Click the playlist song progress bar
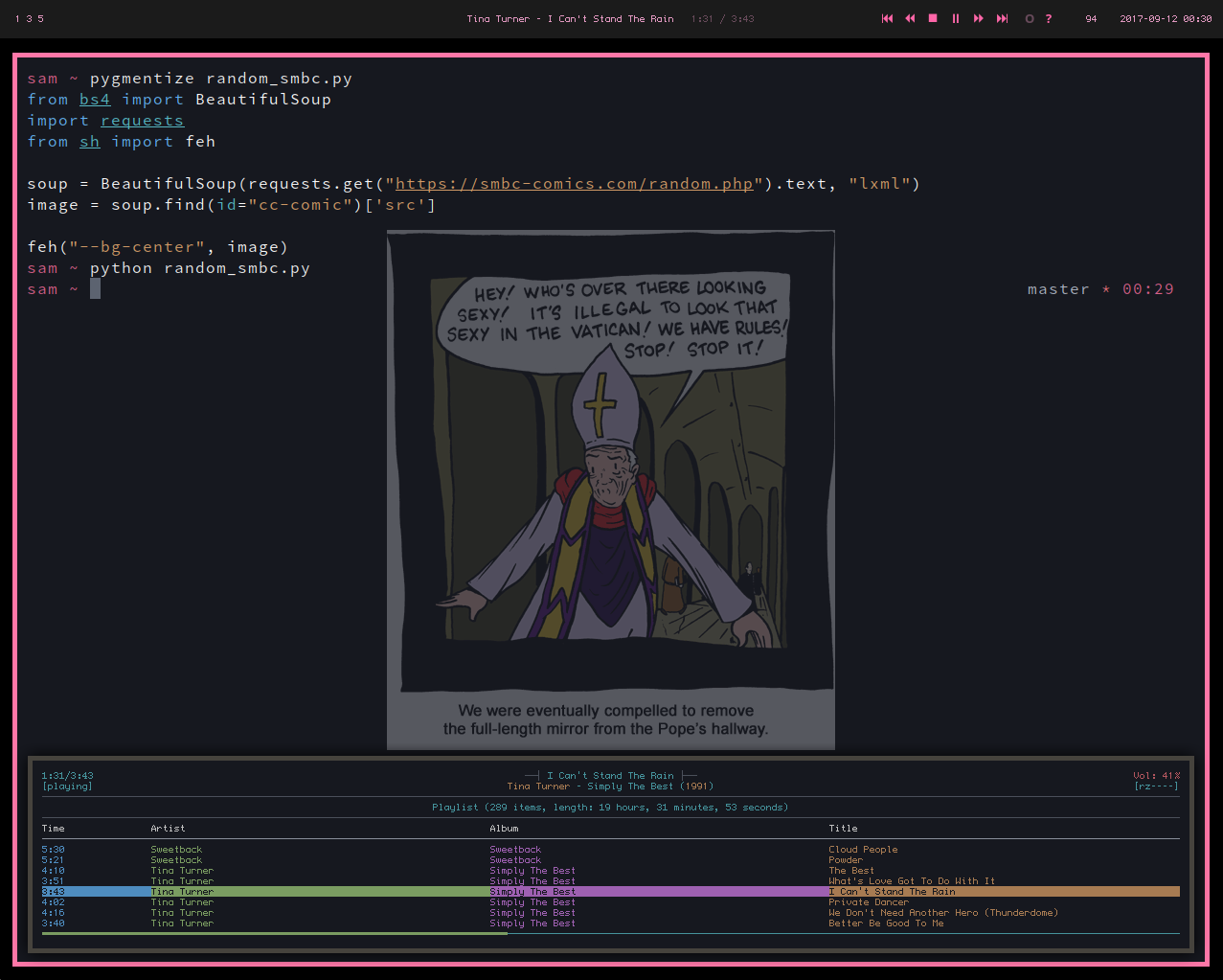Screen dimensions: 1223x980 pyautogui.click(x=610, y=933)
